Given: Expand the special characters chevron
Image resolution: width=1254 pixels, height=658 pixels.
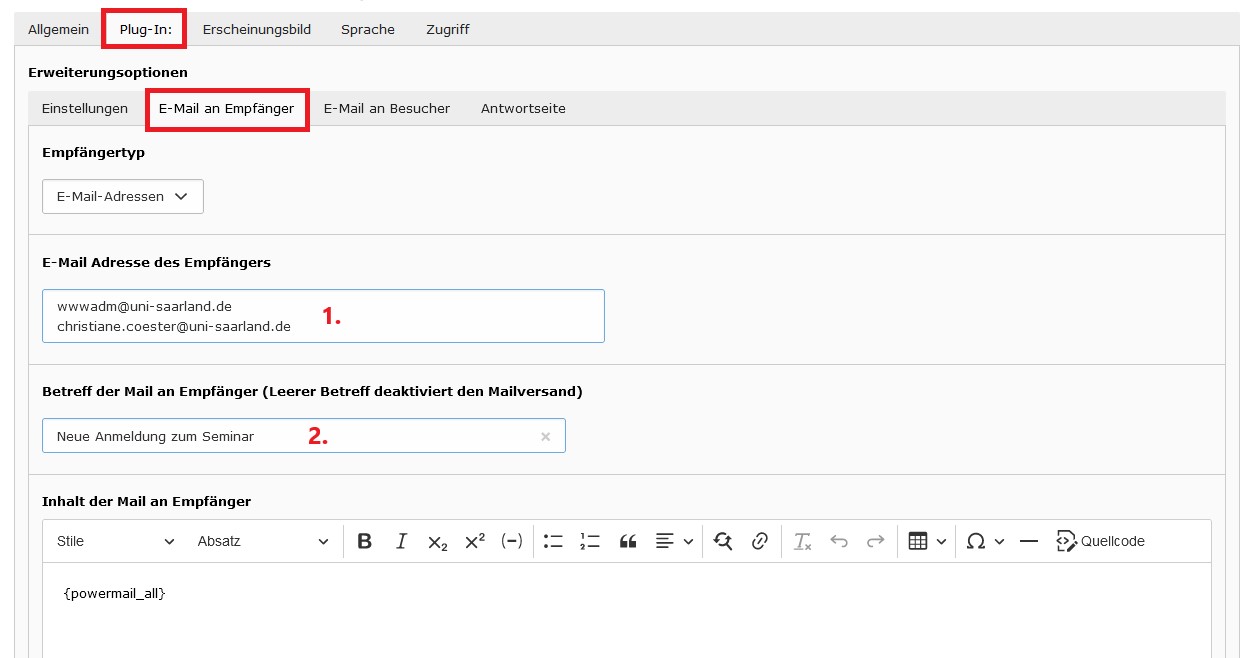Looking at the screenshot, I should coord(999,541).
